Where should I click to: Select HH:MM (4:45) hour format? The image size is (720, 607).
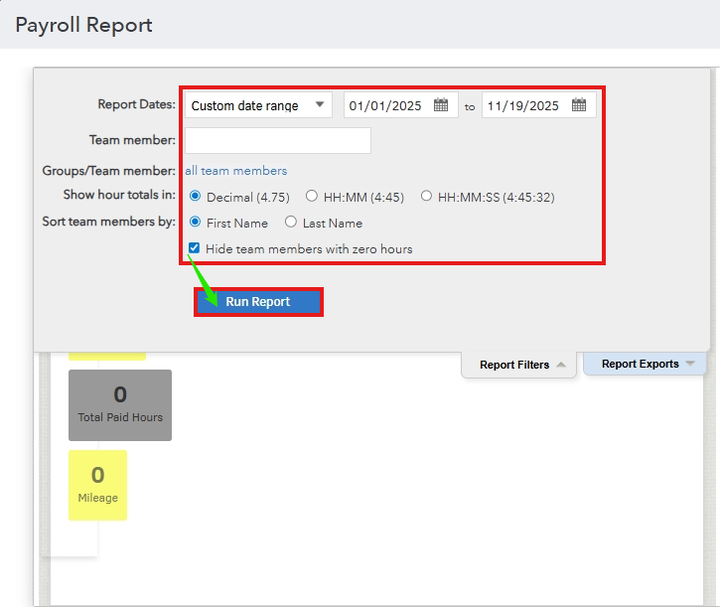[312, 196]
